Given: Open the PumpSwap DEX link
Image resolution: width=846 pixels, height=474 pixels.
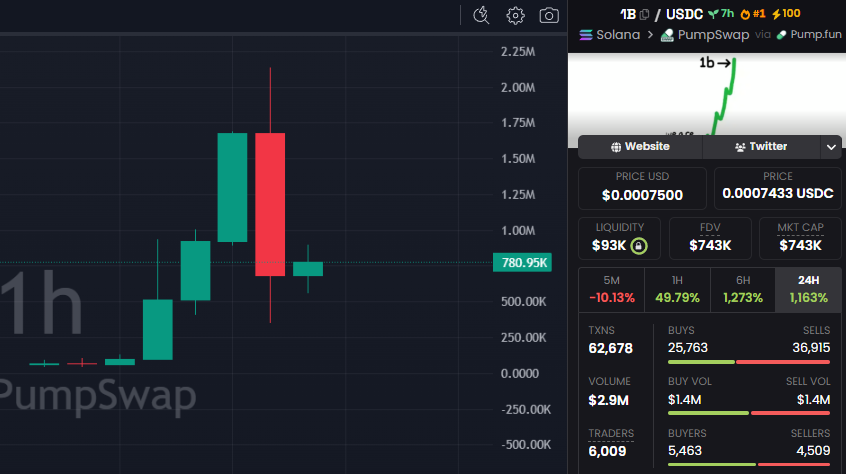Looking at the screenshot, I should point(705,35).
